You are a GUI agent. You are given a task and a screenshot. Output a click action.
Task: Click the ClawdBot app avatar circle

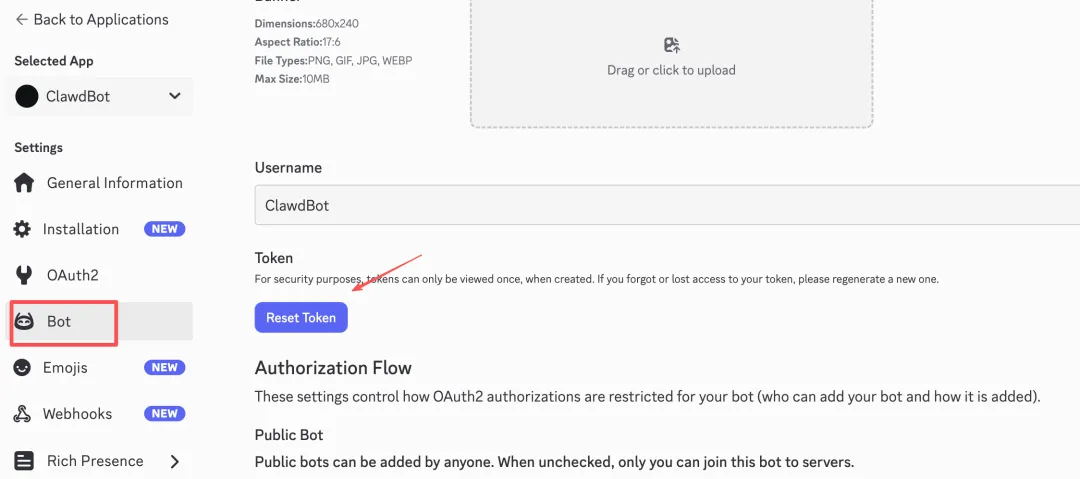point(27,97)
